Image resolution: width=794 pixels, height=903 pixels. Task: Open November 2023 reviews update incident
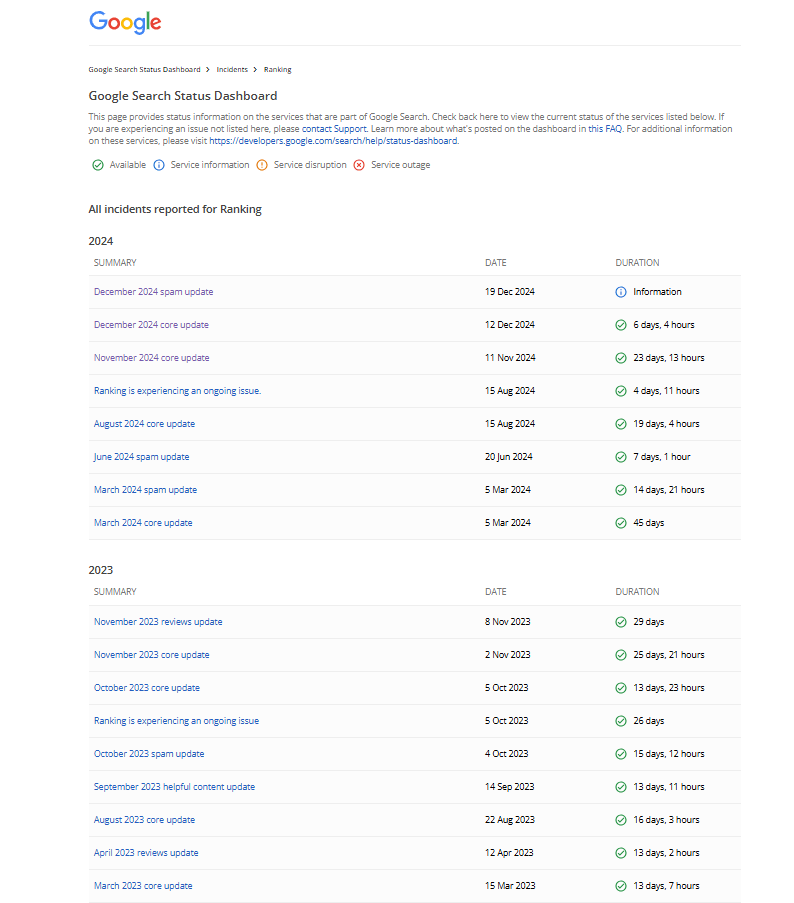[x=158, y=622]
